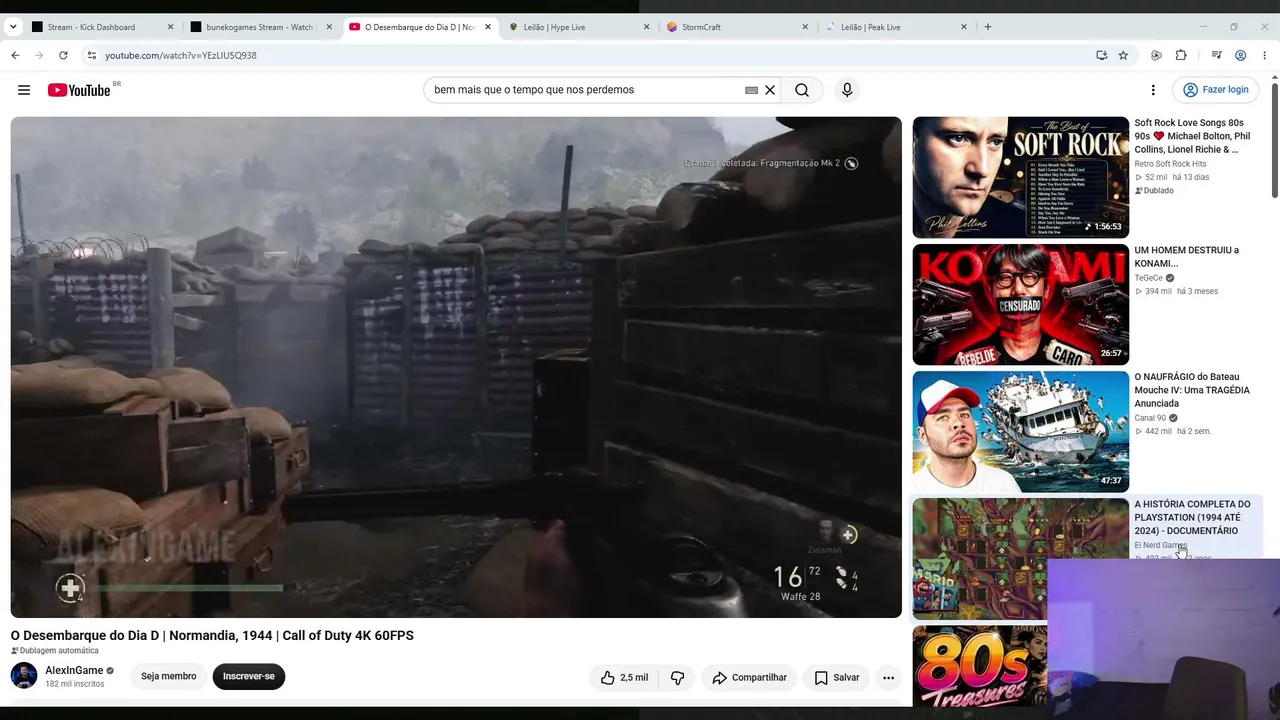This screenshot has width=1280, height=720.
Task: Start a voice search with the microphone
Action: click(847, 90)
